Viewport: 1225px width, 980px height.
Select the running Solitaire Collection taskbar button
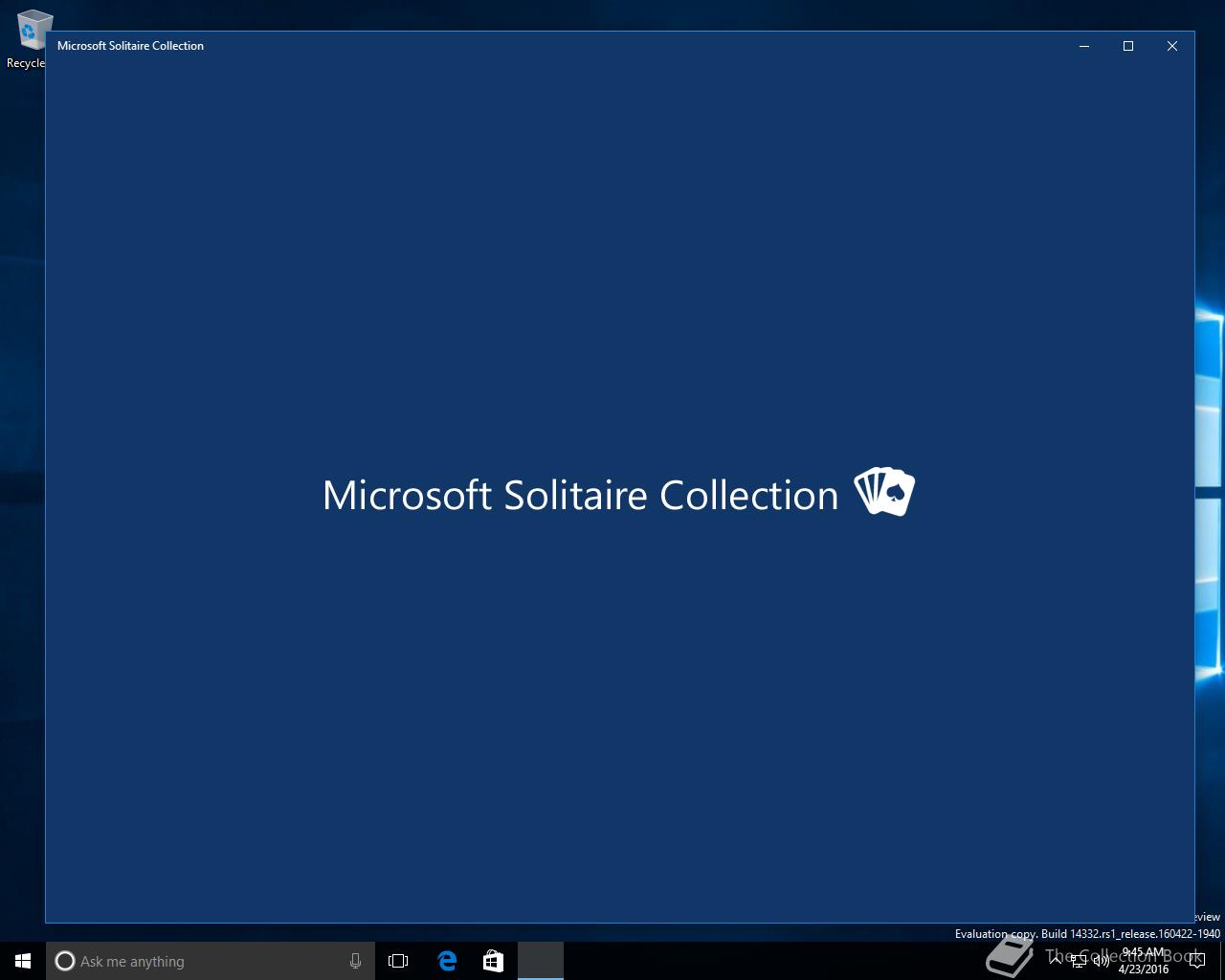[541, 961]
